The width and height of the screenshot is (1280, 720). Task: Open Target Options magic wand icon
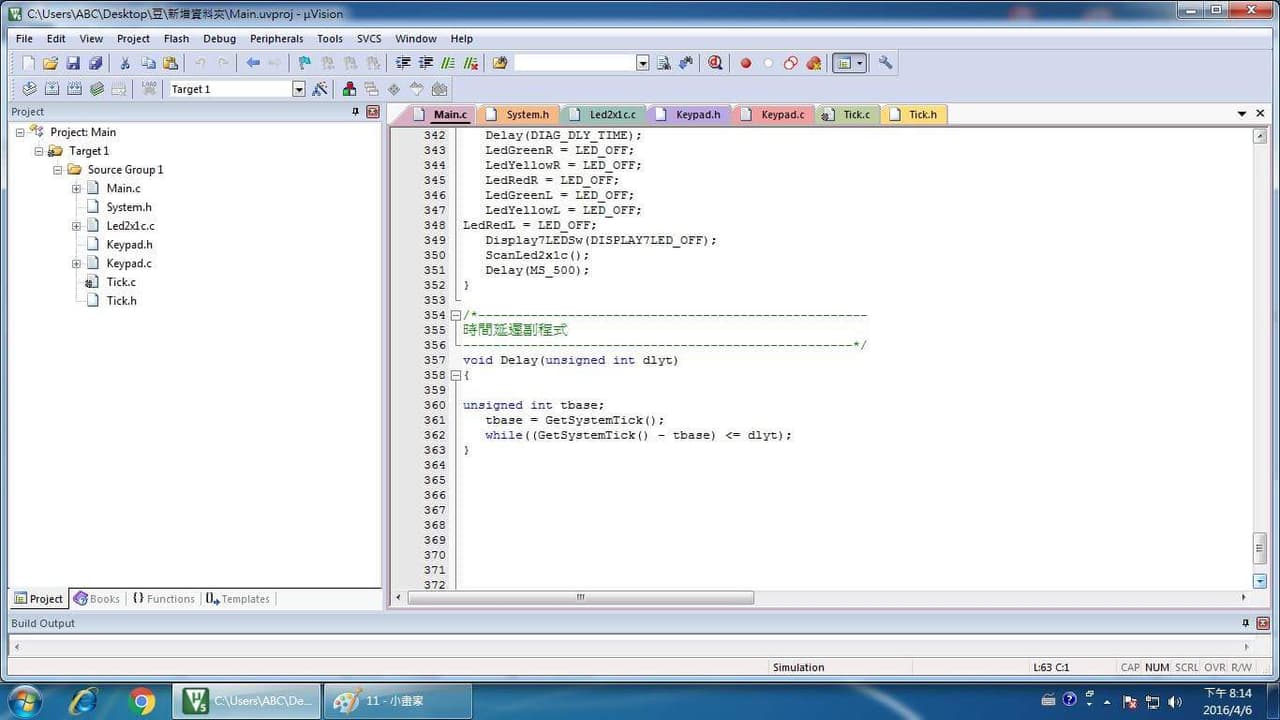pos(320,89)
